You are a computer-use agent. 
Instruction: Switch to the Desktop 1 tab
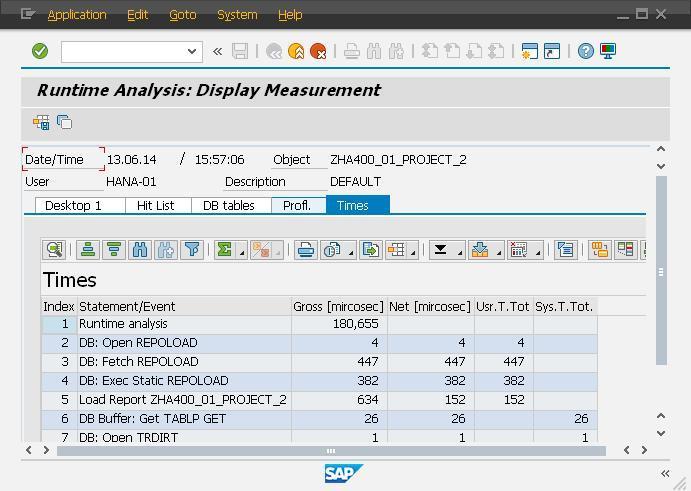pyautogui.click(x=80, y=205)
